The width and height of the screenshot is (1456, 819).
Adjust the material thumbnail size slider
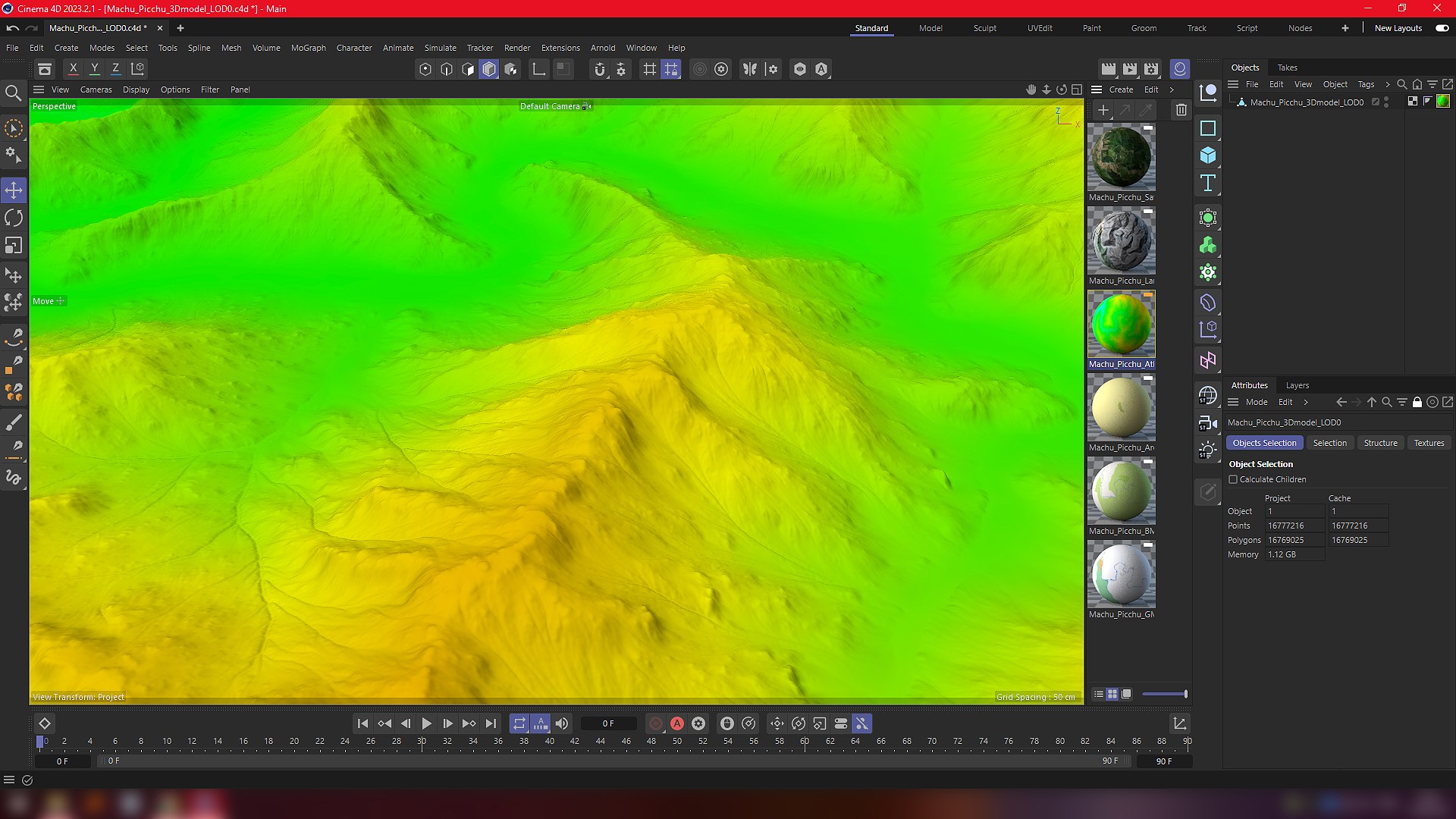1164,694
